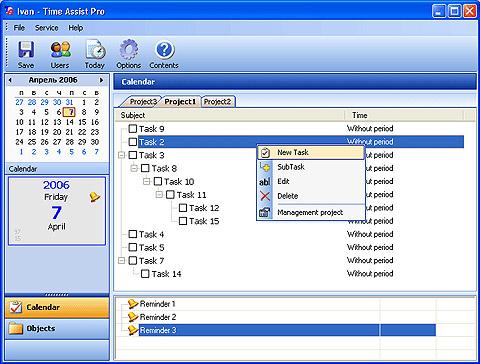
Task: Switch to the Project2 tab
Action: (x=218, y=102)
